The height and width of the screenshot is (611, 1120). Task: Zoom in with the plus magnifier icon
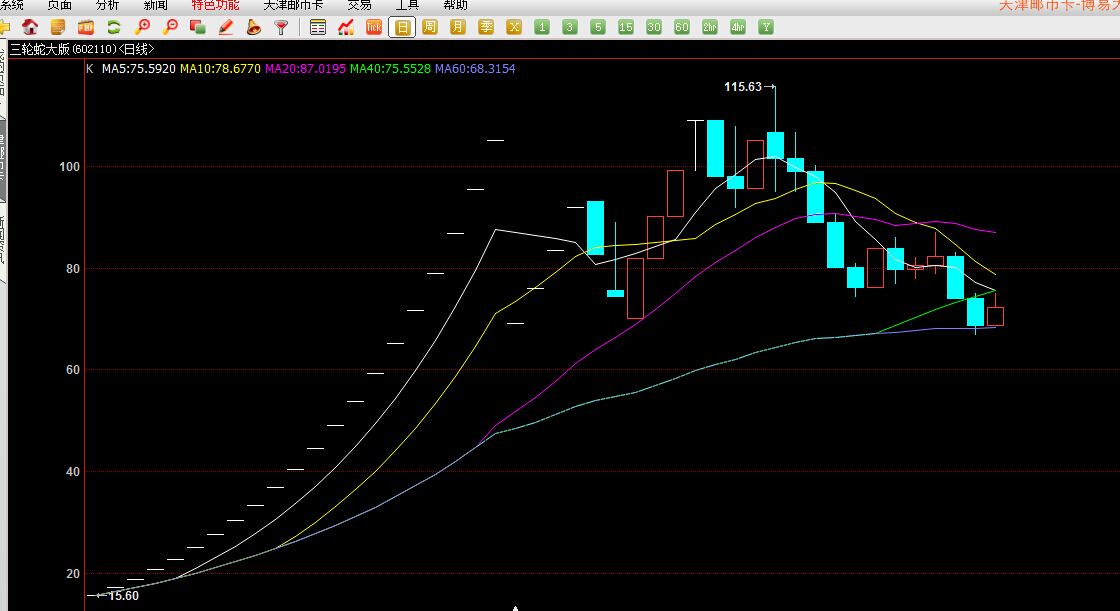(142, 27)
